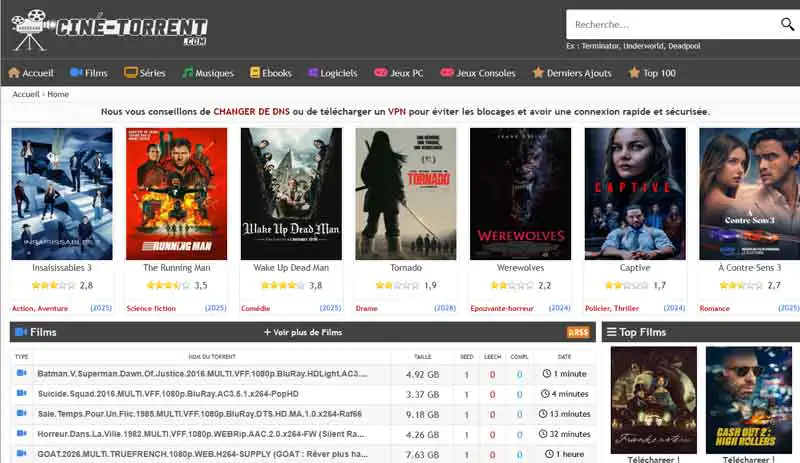The image size is (800, 463).
Task: Click the Policier, Thriller genre link
Action: point(612,308)
